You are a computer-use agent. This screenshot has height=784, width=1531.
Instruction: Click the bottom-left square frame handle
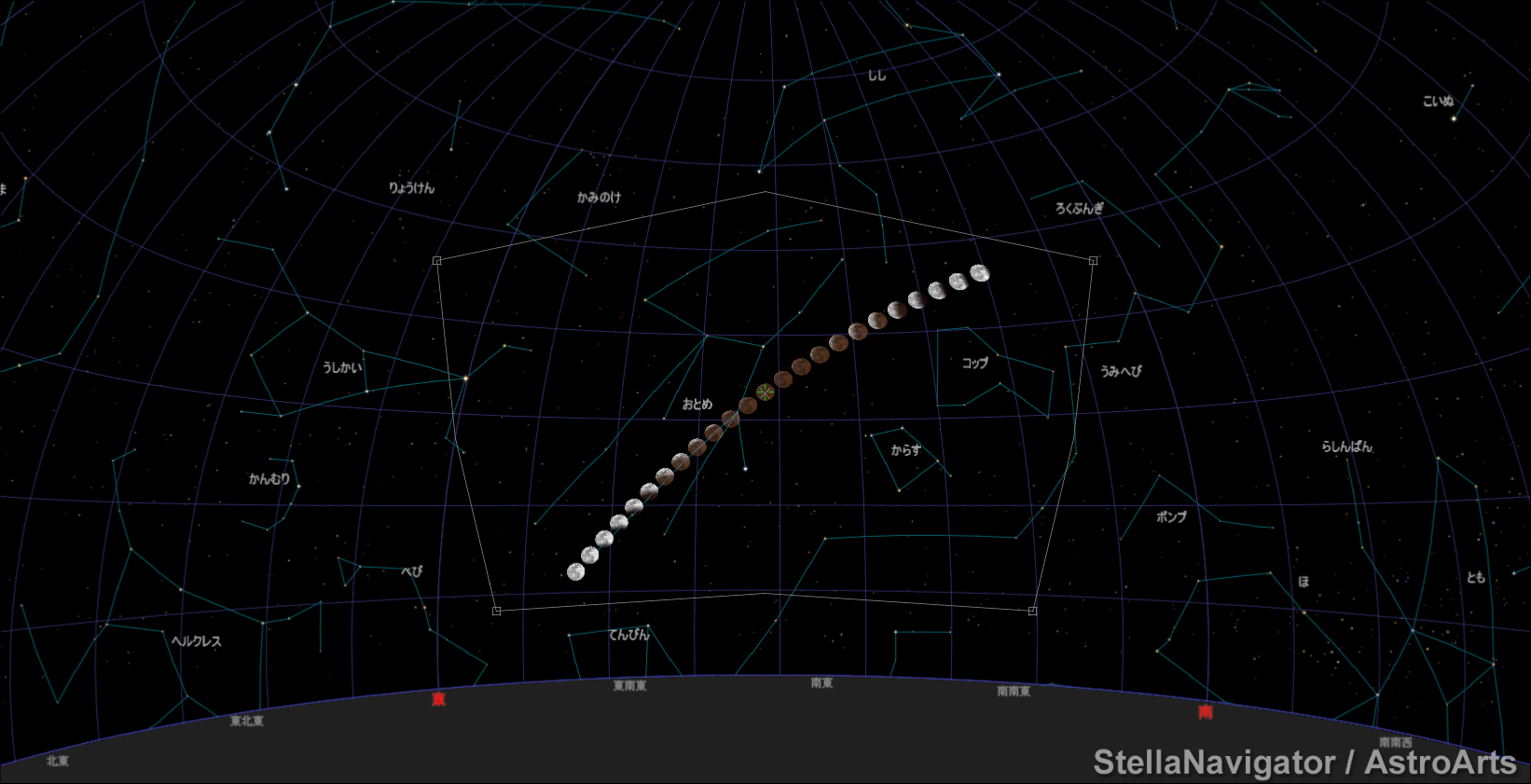pos(496,612)
